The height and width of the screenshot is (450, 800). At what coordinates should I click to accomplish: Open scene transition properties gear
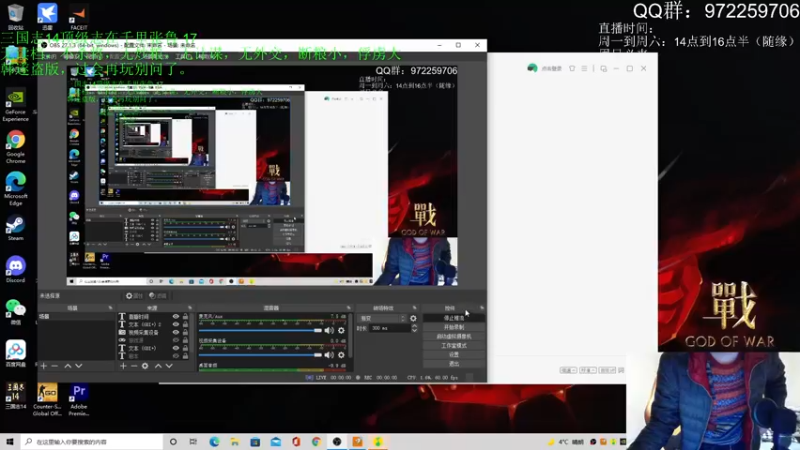click(413, 318)
